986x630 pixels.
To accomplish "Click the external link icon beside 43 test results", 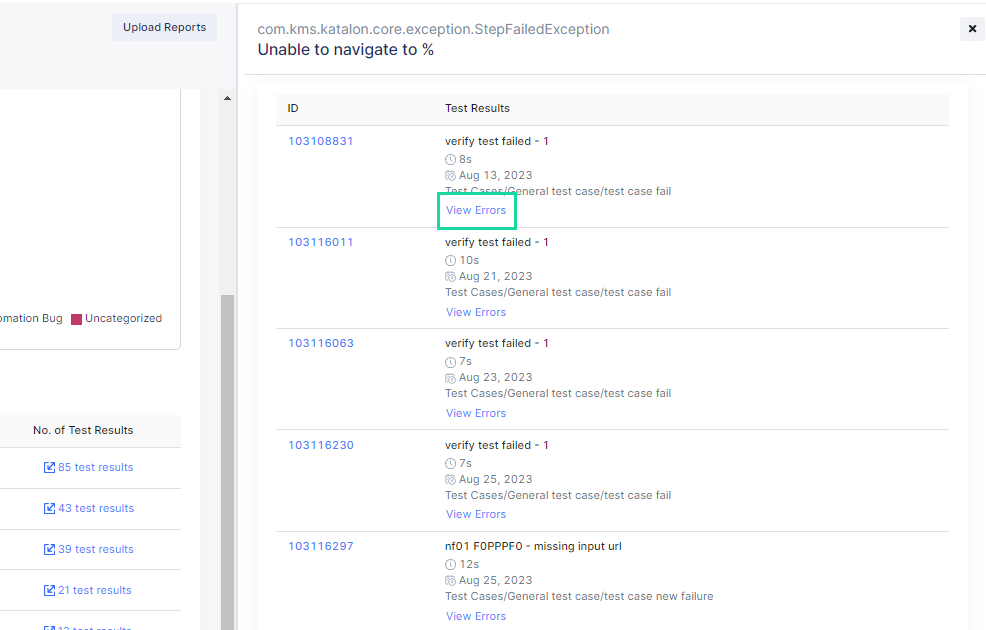I will tap(48, 507).
